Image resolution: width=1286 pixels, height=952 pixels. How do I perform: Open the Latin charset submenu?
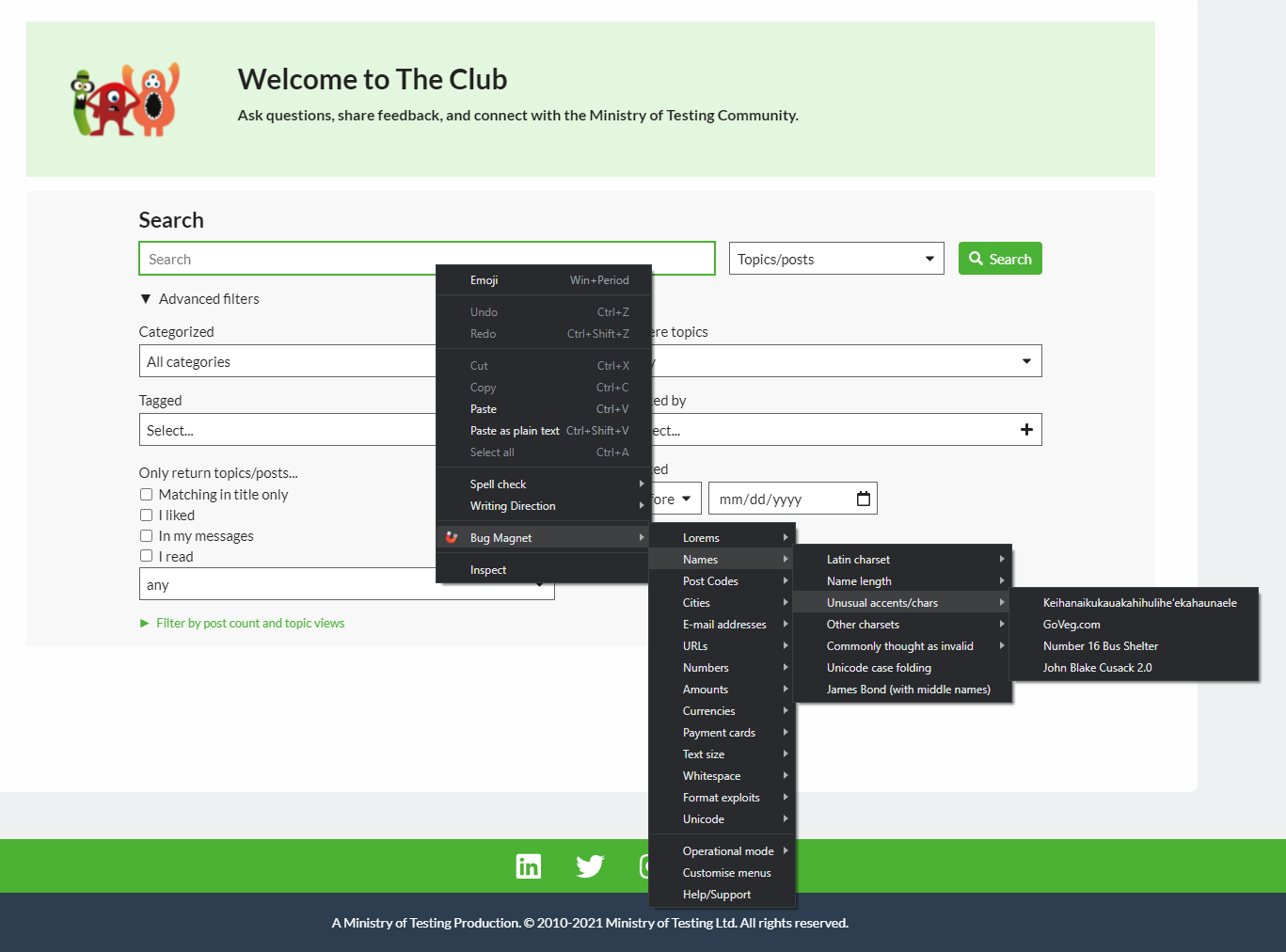(x=903, y=560)
